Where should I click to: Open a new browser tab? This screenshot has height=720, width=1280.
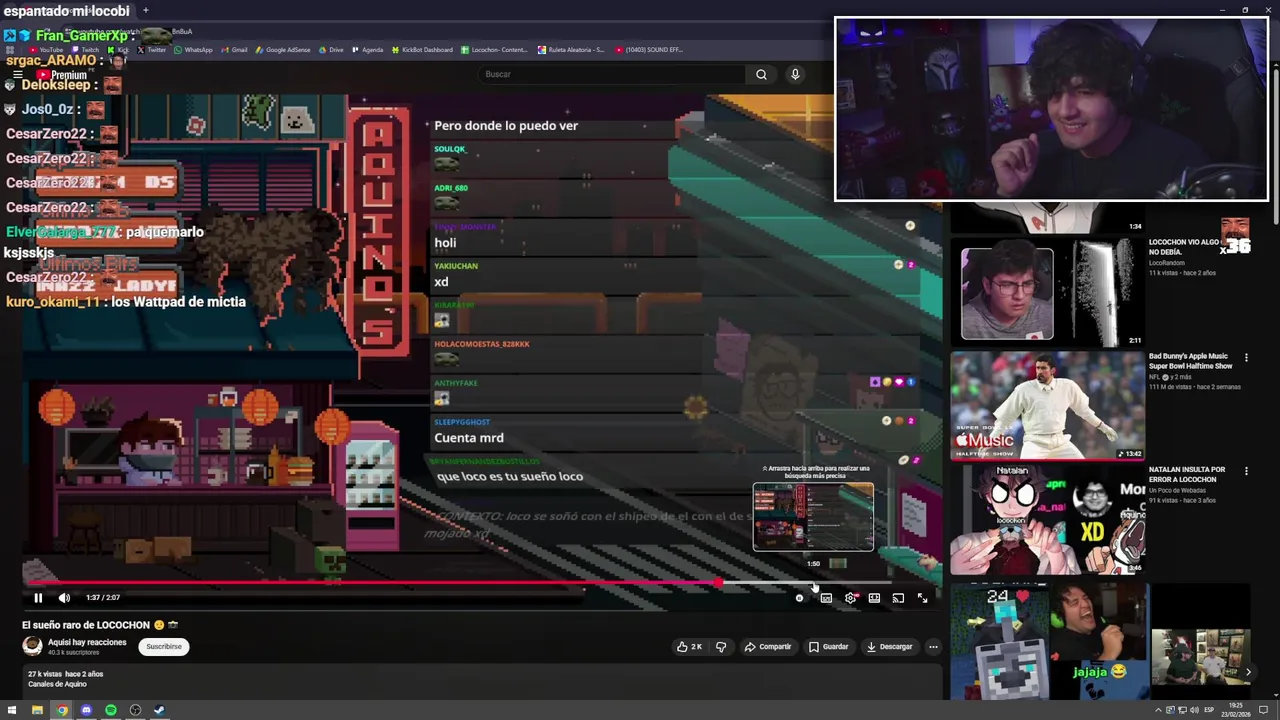pyautogui.click(x=145, y=10)
